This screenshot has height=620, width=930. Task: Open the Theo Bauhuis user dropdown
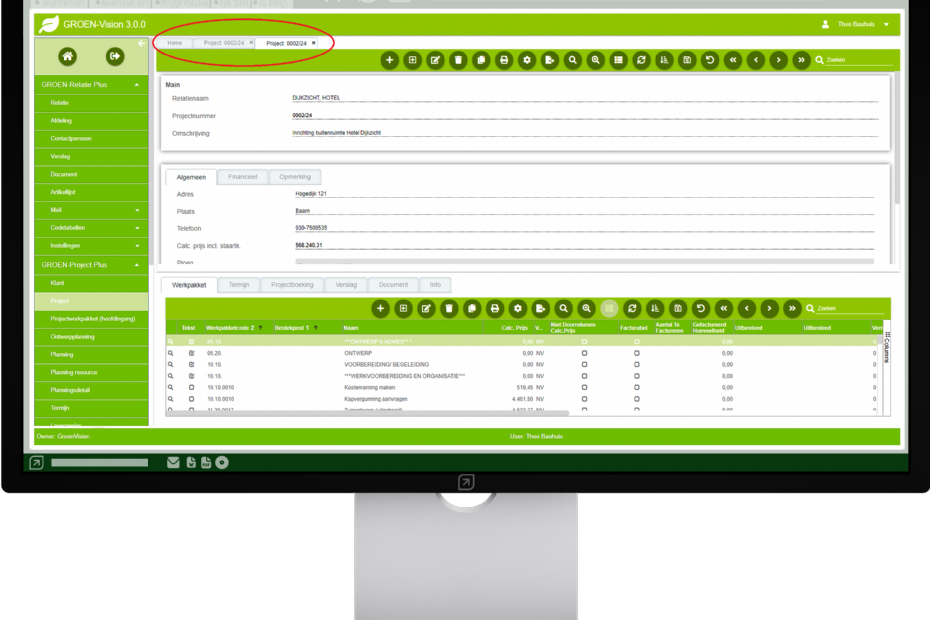click(886, 24)
